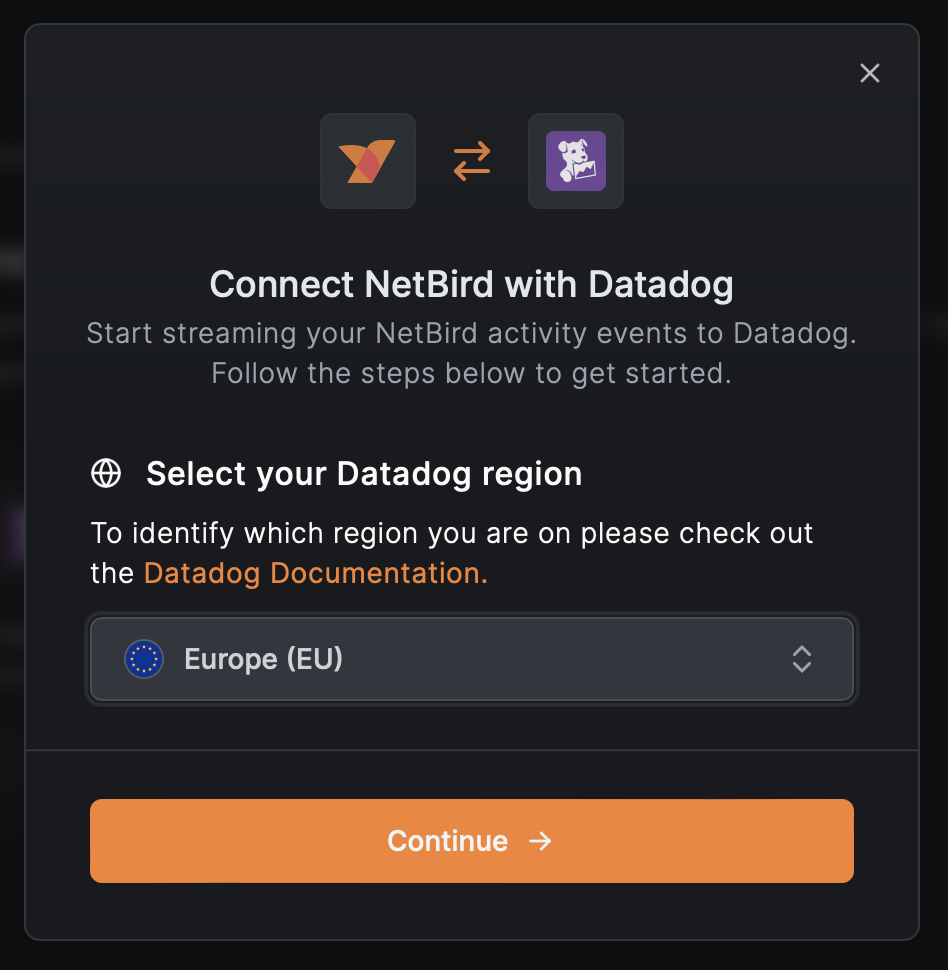Click the EU flag icon in region selector

[143, 658]
